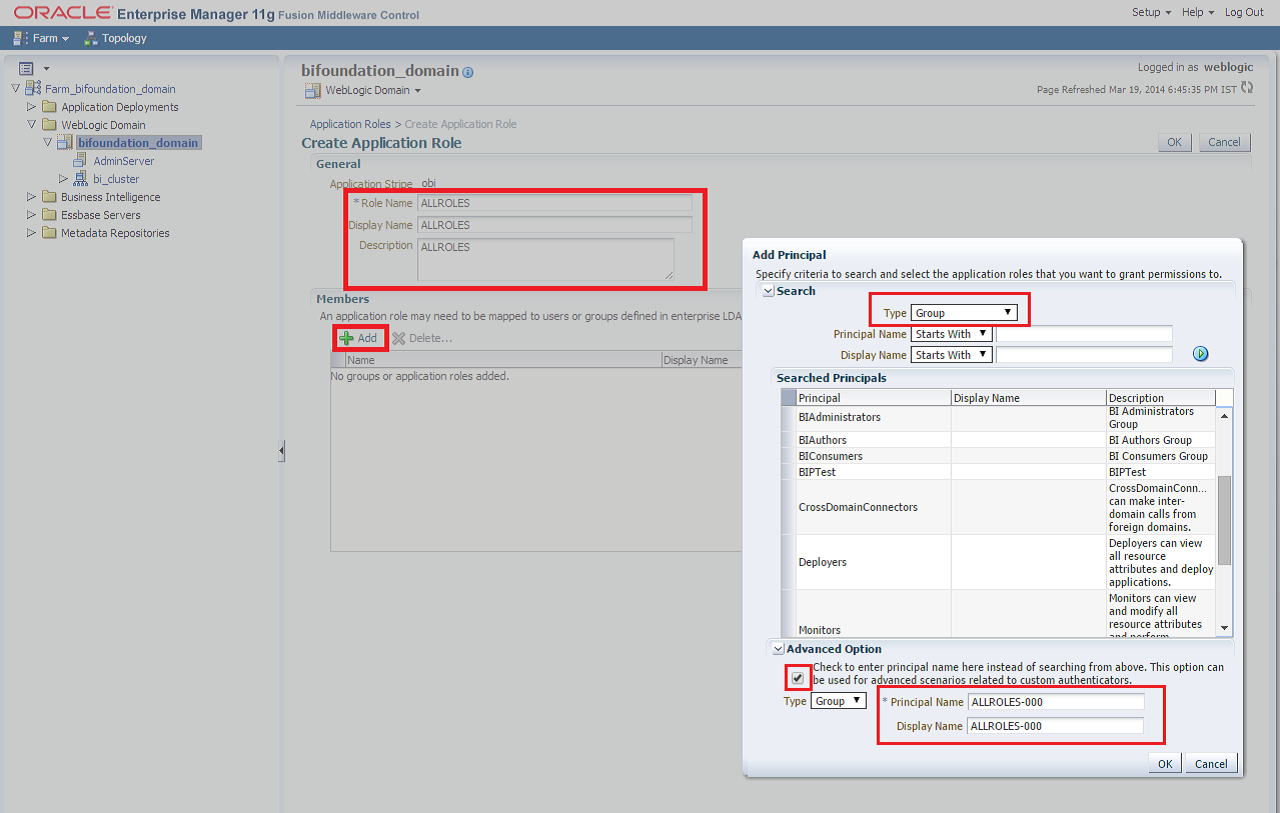
Task: Click the Display Name field under General
Action: (x=555, y=225)
